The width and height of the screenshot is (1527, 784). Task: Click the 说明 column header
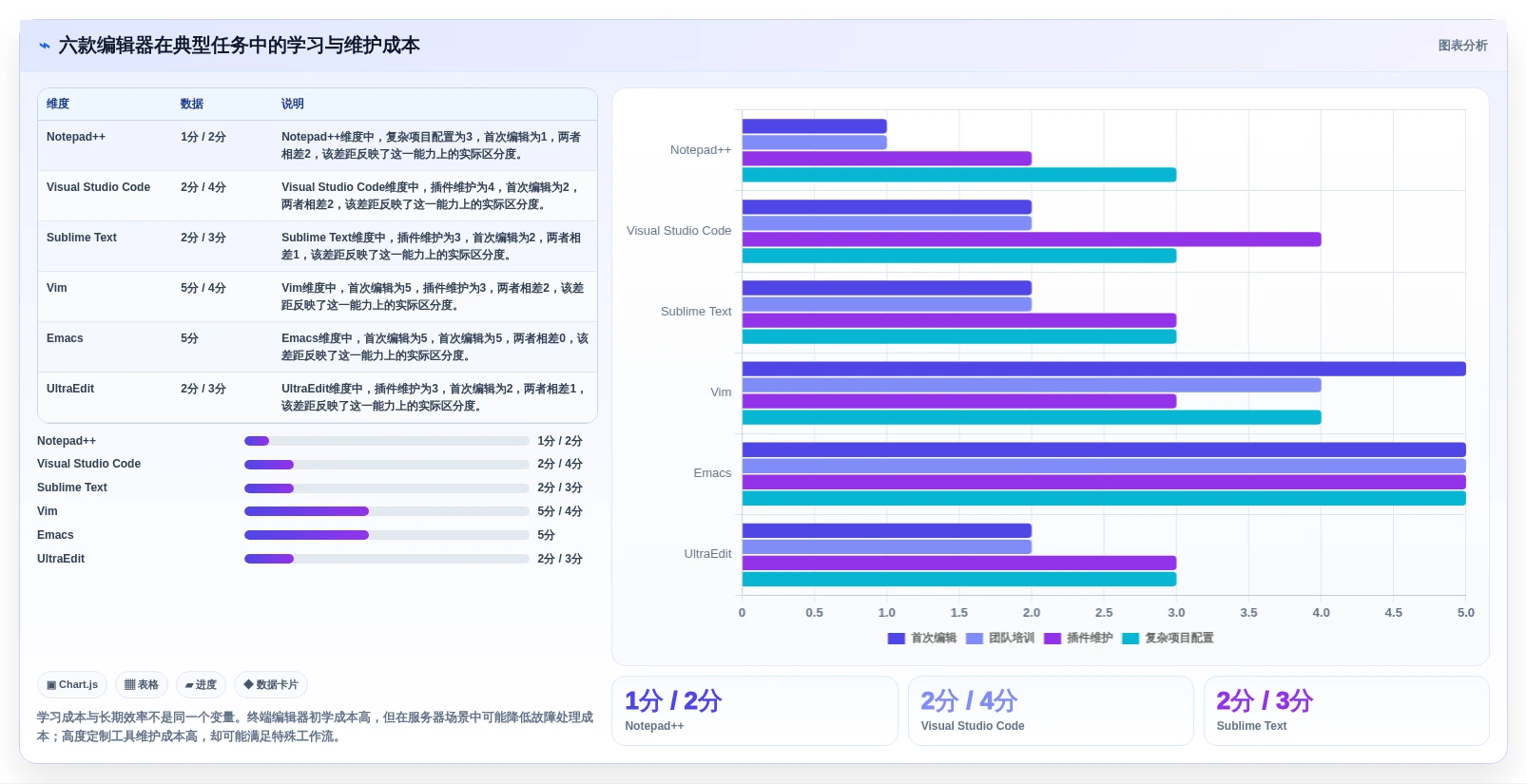coord(293,104)
